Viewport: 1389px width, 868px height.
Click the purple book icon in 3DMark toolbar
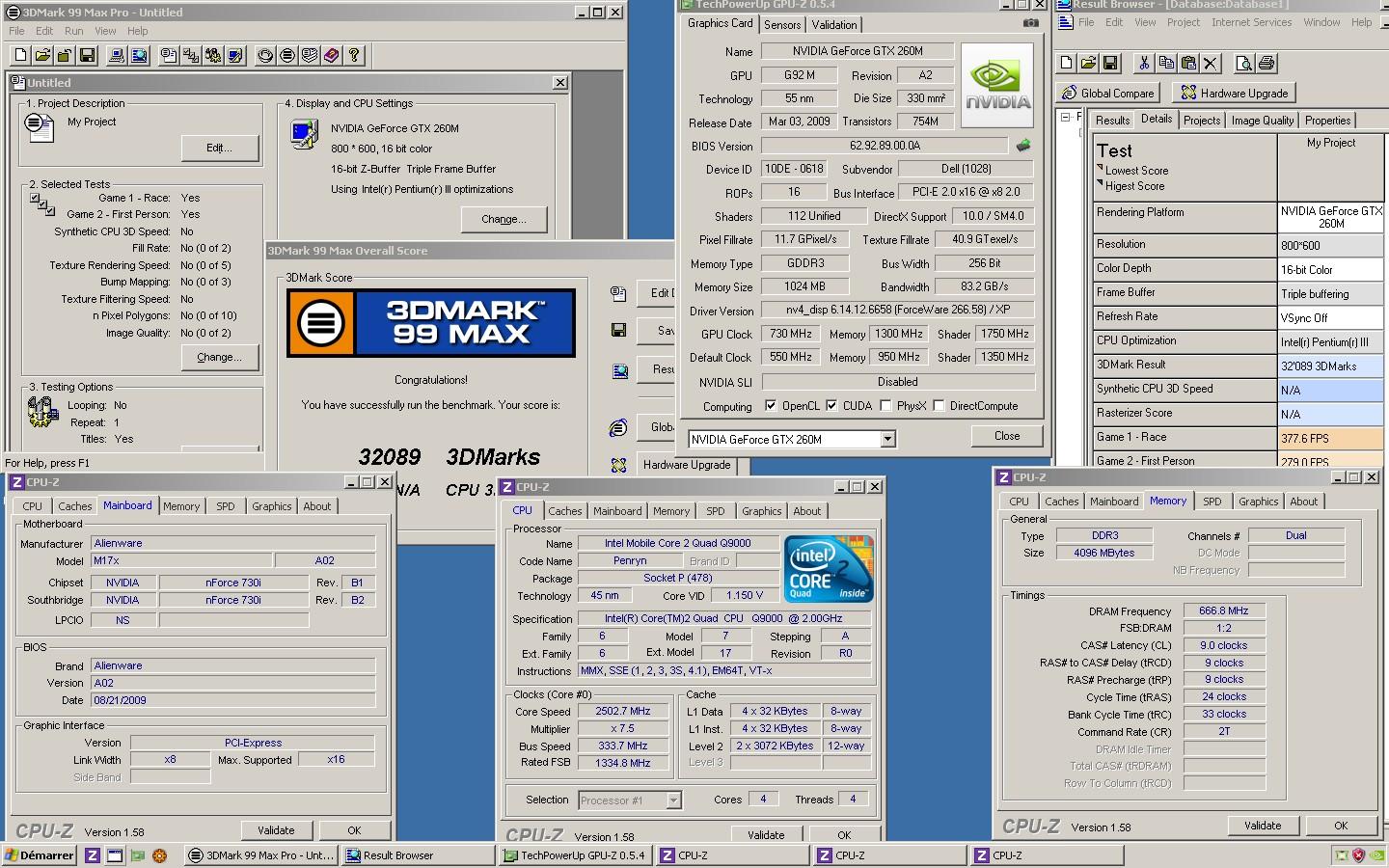[332, 56]
